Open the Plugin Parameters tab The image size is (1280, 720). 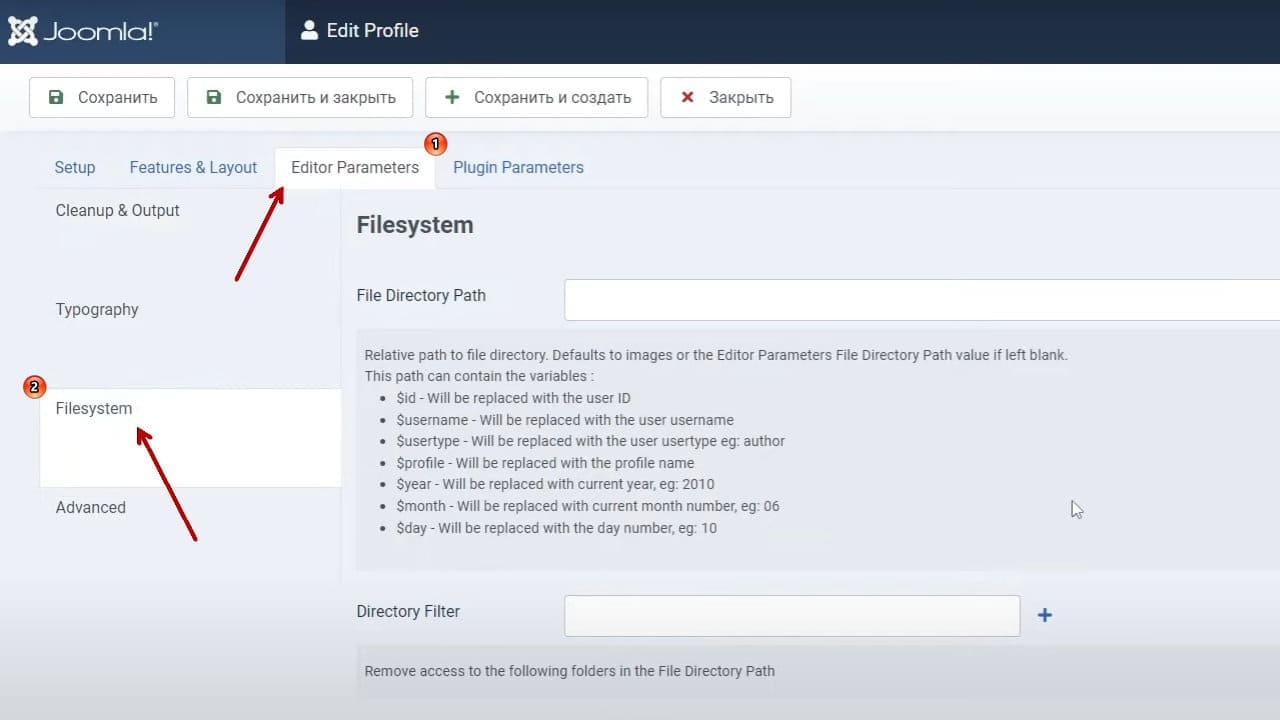[518, 167]
